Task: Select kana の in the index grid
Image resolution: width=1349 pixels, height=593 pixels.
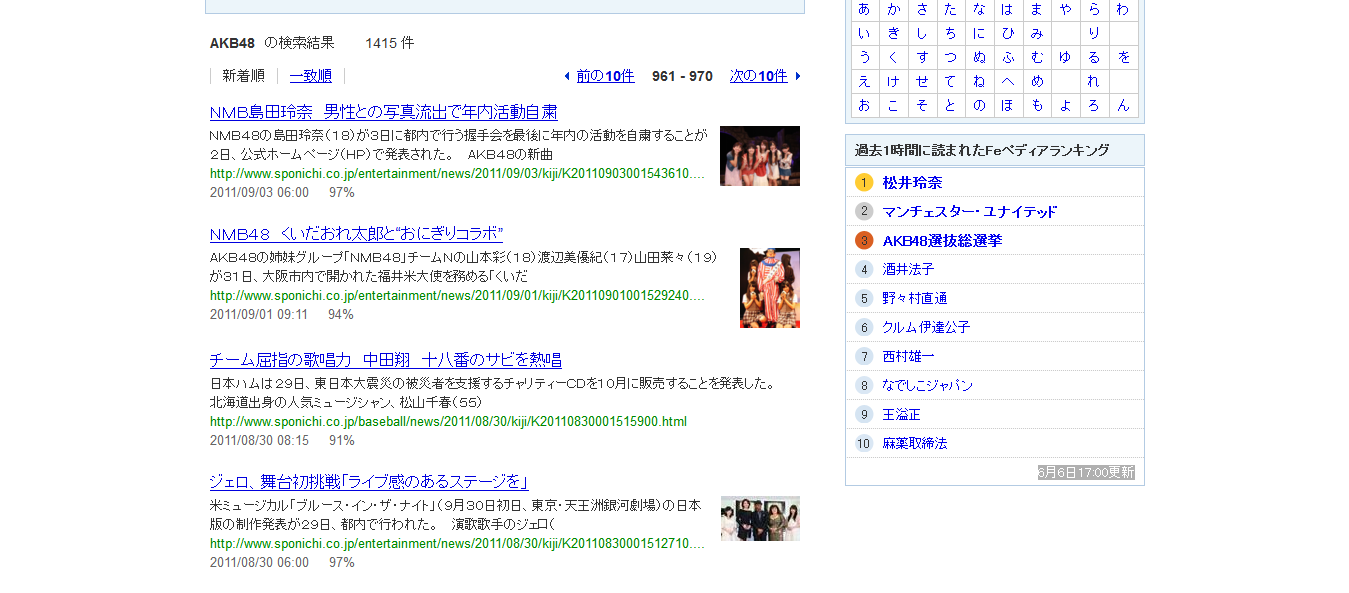Action: click(979, 105)
